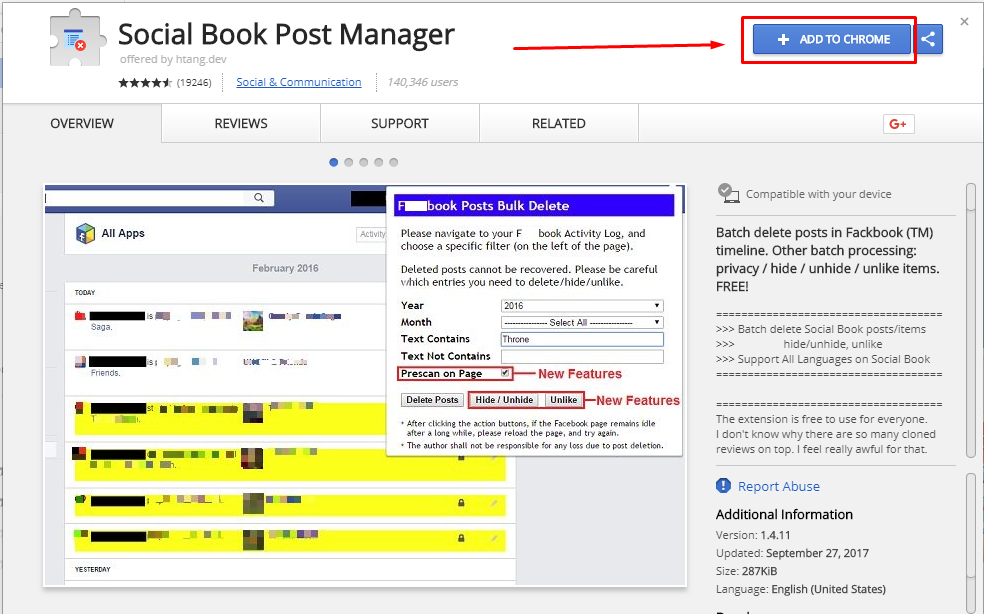
Task: Click the Activity button in the screenshot
Action: coord(372,234)
